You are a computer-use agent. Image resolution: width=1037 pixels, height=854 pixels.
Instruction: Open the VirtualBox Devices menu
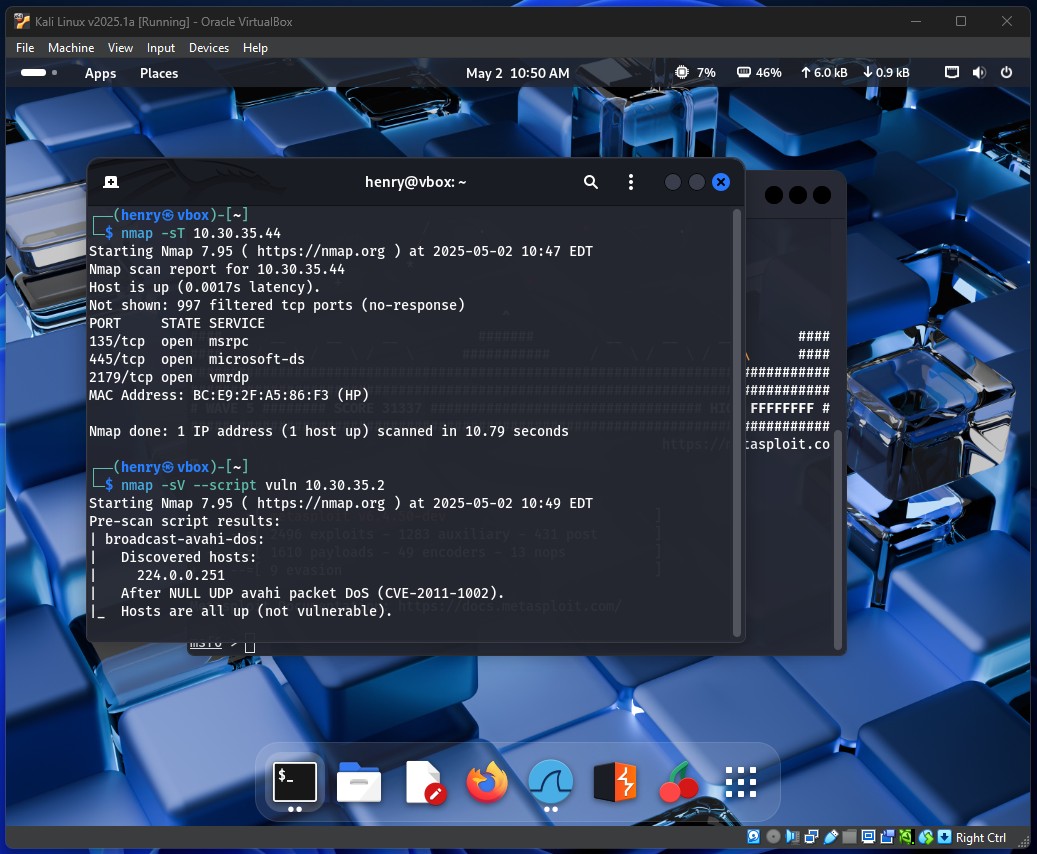[x=209, y=48]
